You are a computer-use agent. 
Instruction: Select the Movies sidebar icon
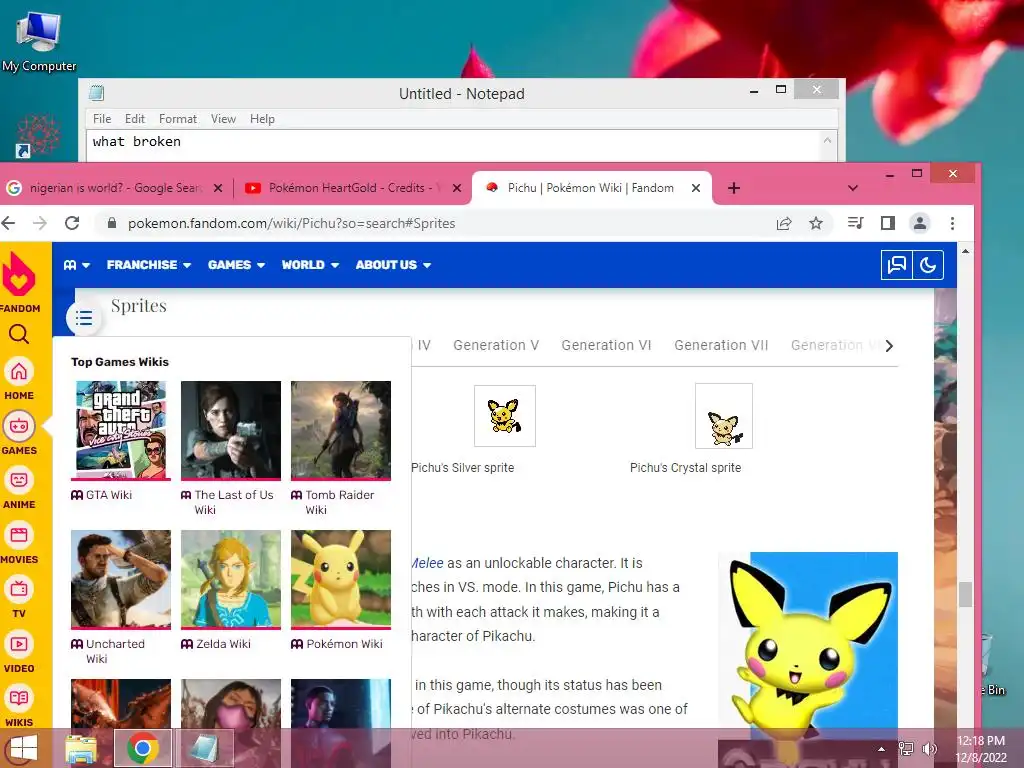pos(19,536)
